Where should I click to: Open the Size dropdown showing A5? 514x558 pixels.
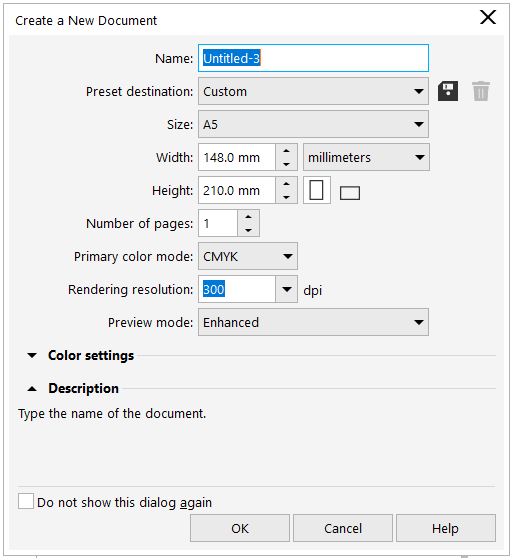tap(313, 124)
